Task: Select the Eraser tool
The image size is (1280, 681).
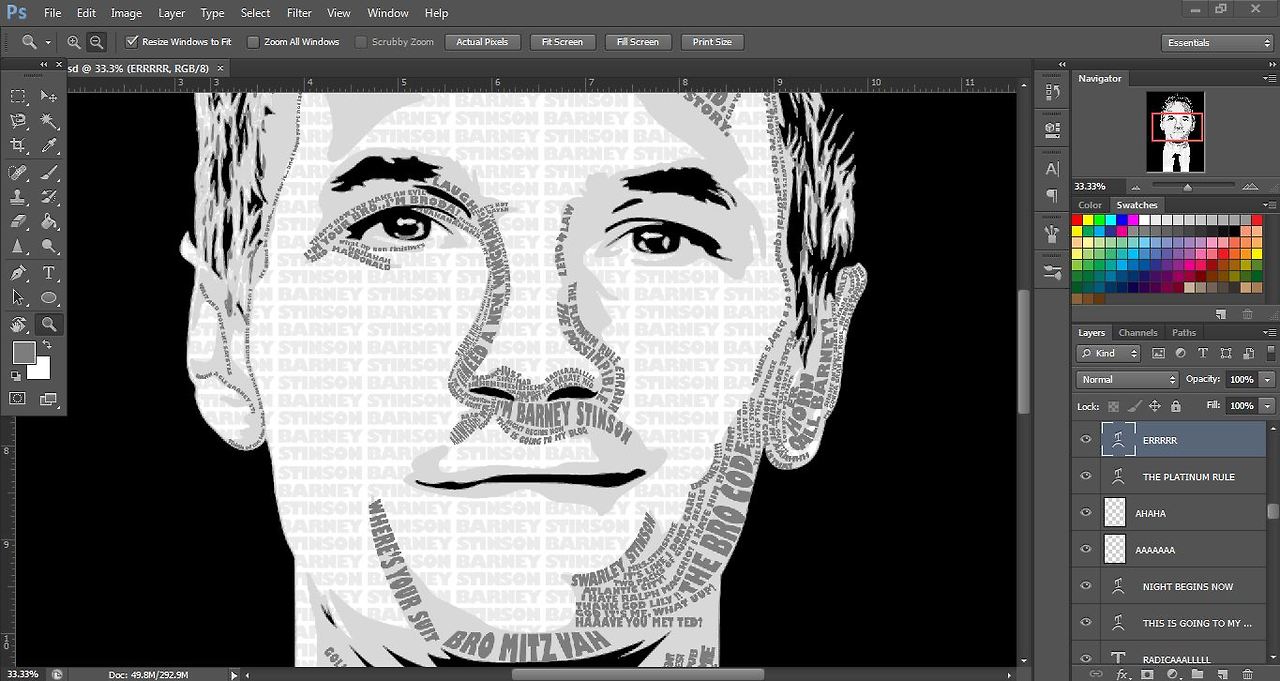Action: [19, 222]
